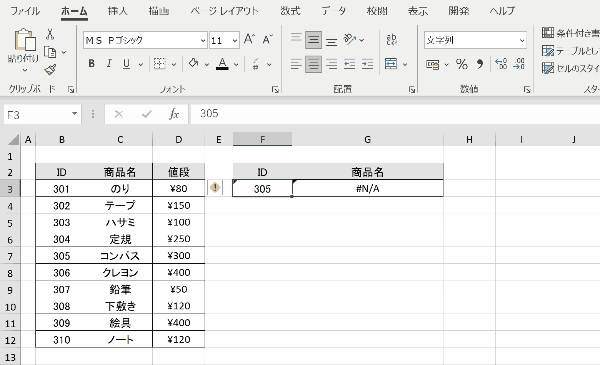
Task: Select cell containing コンパス
Action: pyautogui.click(x=120, y=256)
